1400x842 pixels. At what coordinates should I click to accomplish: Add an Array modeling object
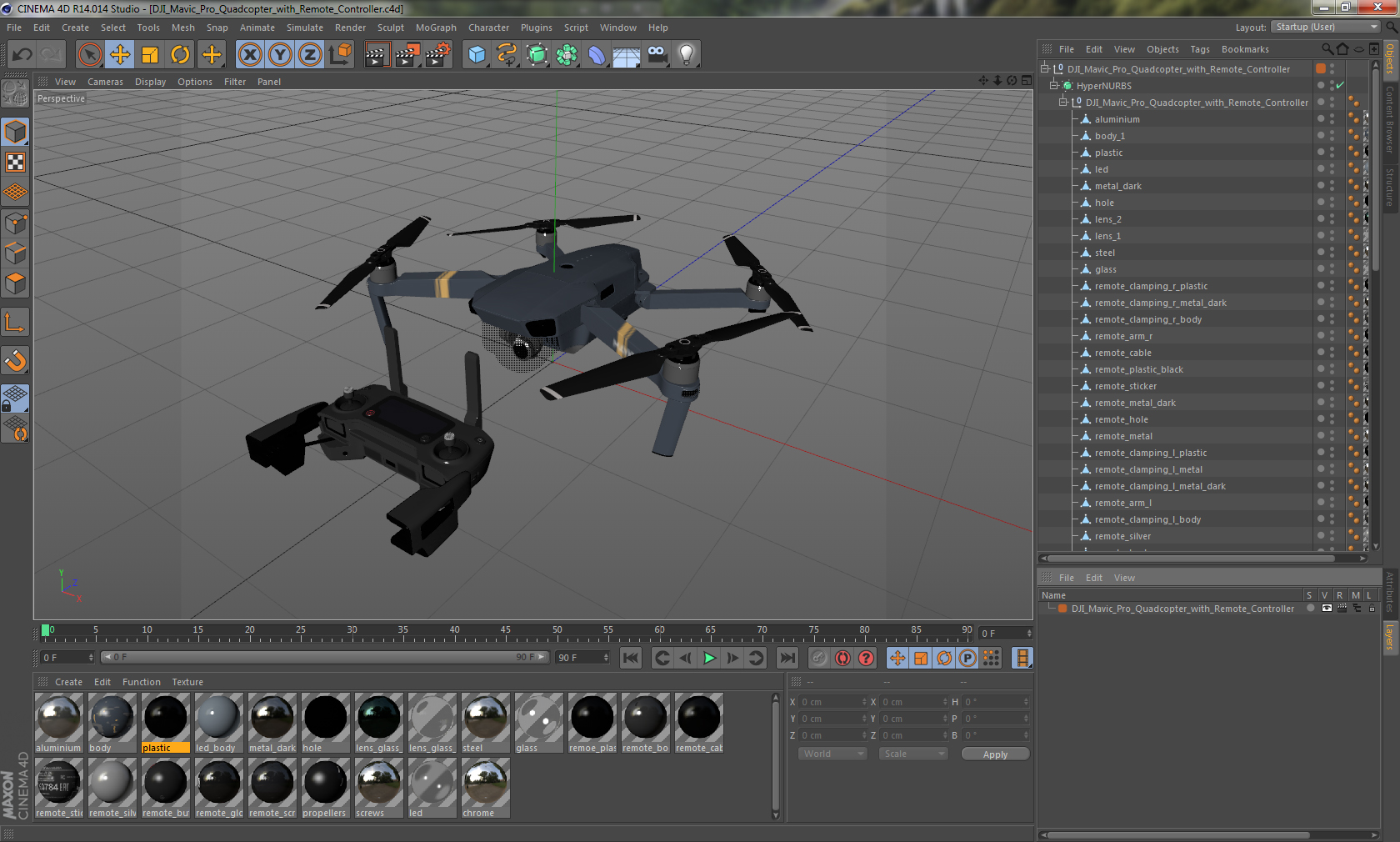pyautogui.click(x=567, y=55)
